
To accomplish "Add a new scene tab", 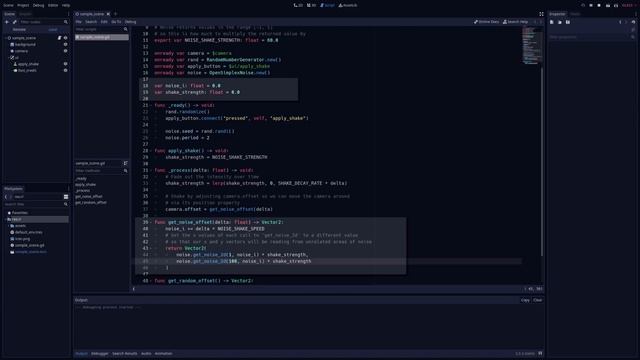I will 115,14.
